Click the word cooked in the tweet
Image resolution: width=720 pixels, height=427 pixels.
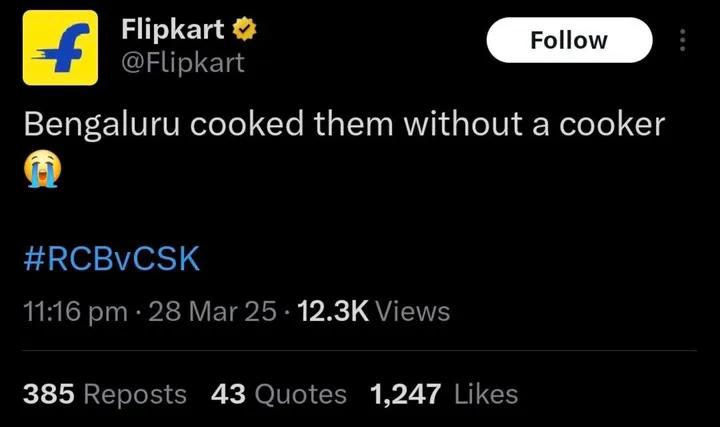(x=235, y=124)
